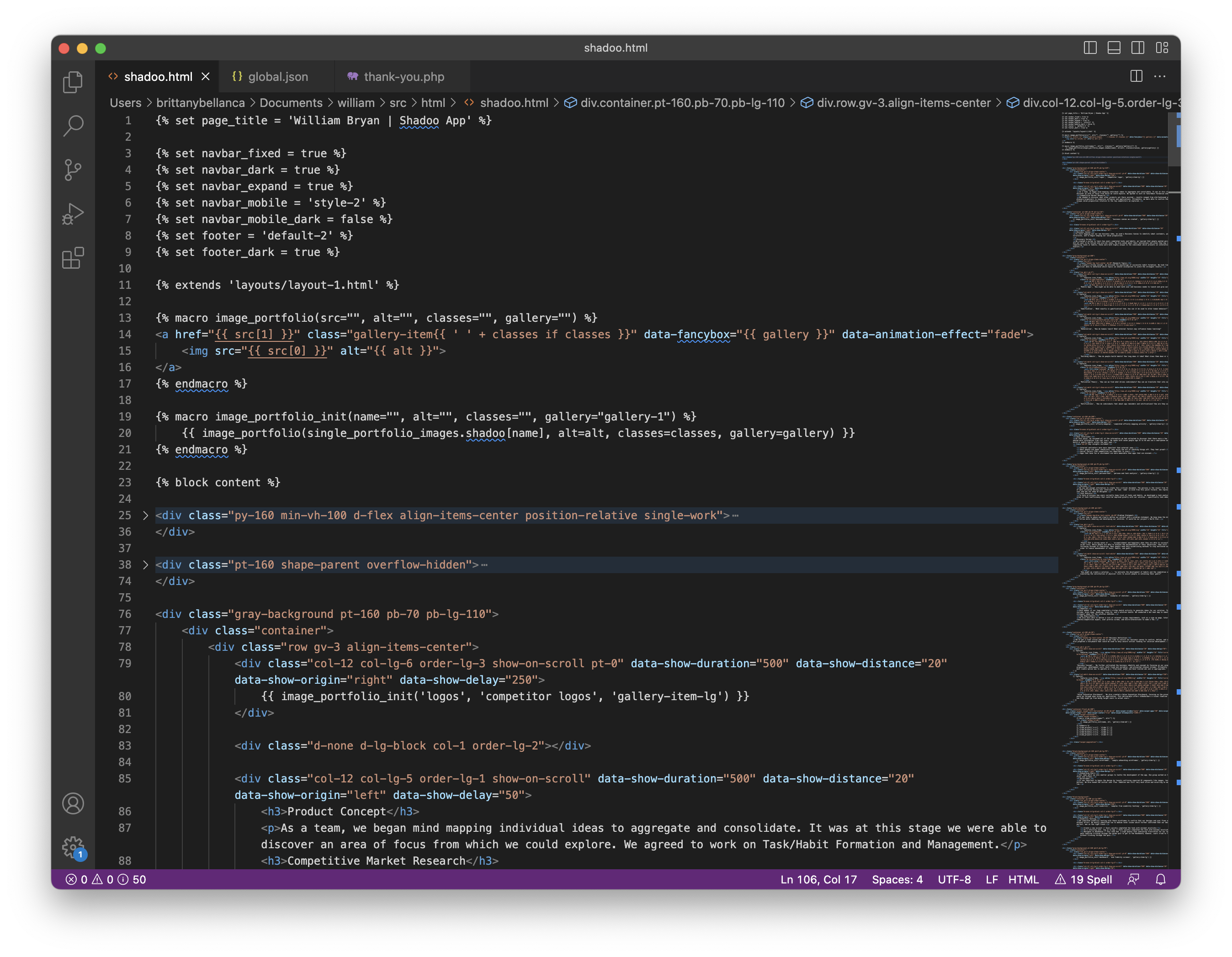The width and height of the screenshot is (1232, 957).
Task: Open the Manage gear icon
Action: coord(73,846)
